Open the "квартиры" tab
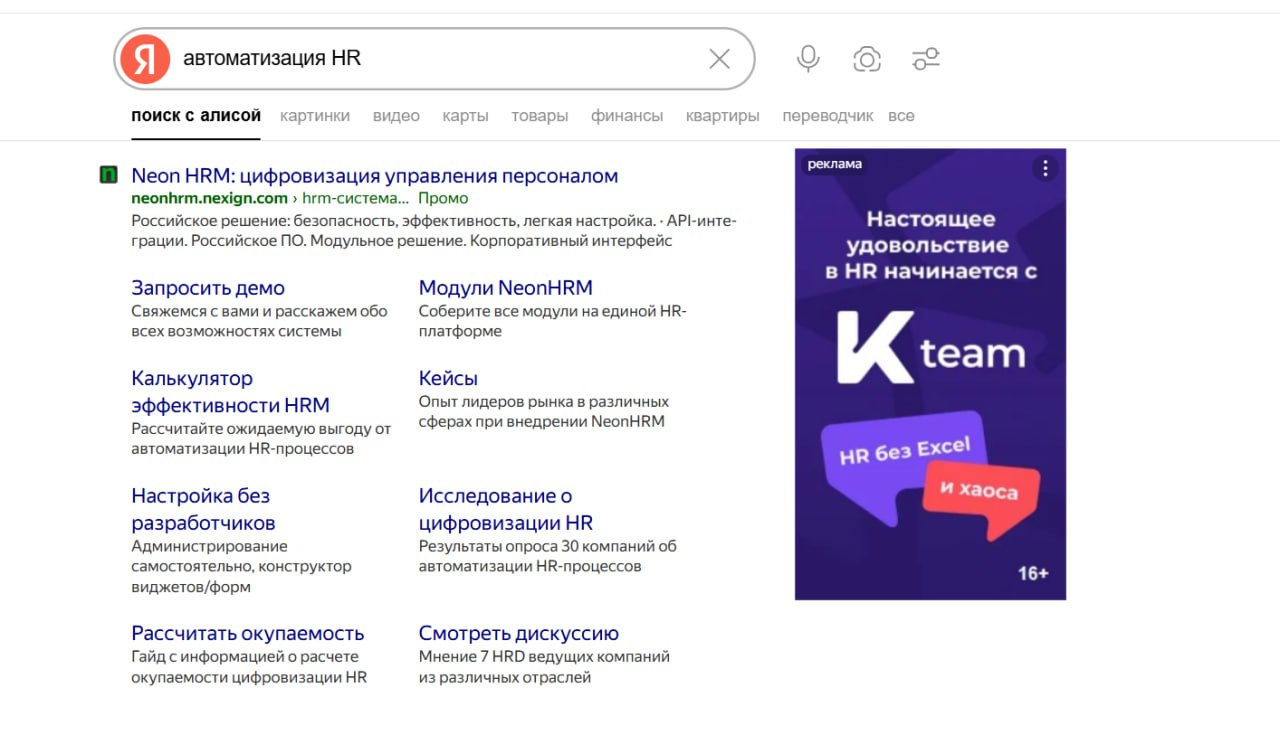 pos(723,116)
